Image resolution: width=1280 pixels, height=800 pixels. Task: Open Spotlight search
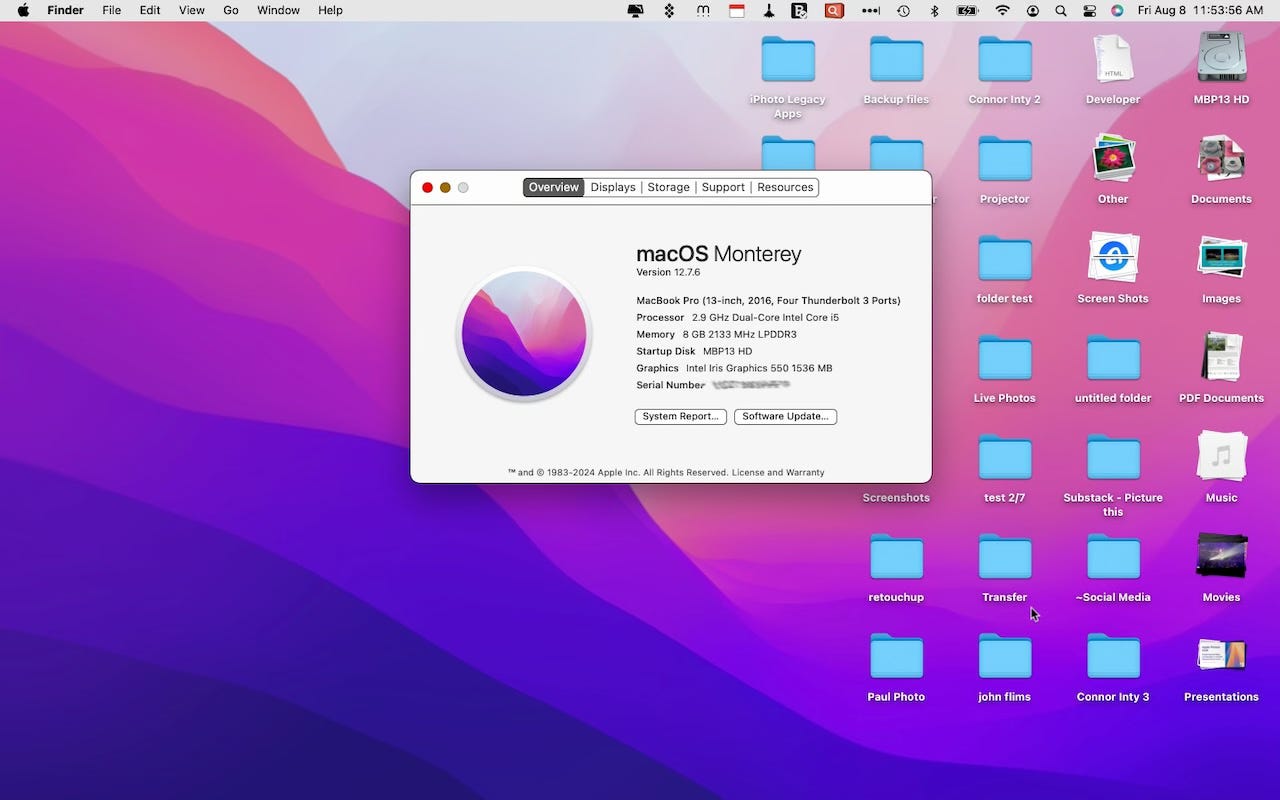coord(1061,10)
